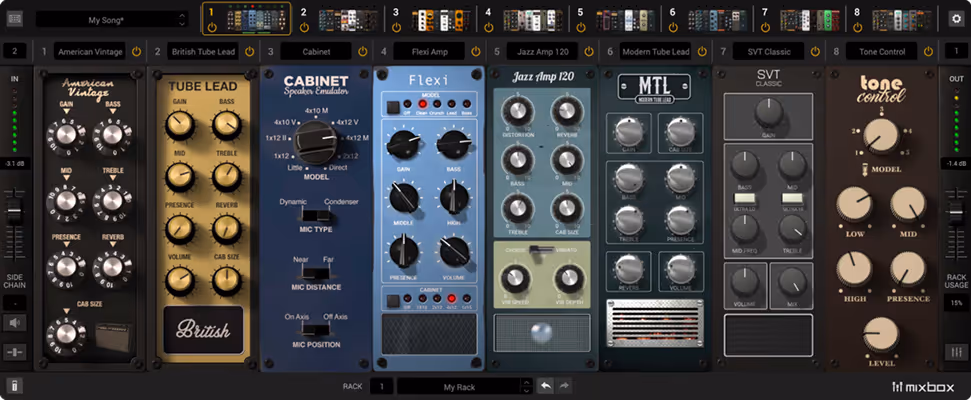Bypass the Flexi Amp slot
The width and height of the screenshot is (971, 400).
476,51
